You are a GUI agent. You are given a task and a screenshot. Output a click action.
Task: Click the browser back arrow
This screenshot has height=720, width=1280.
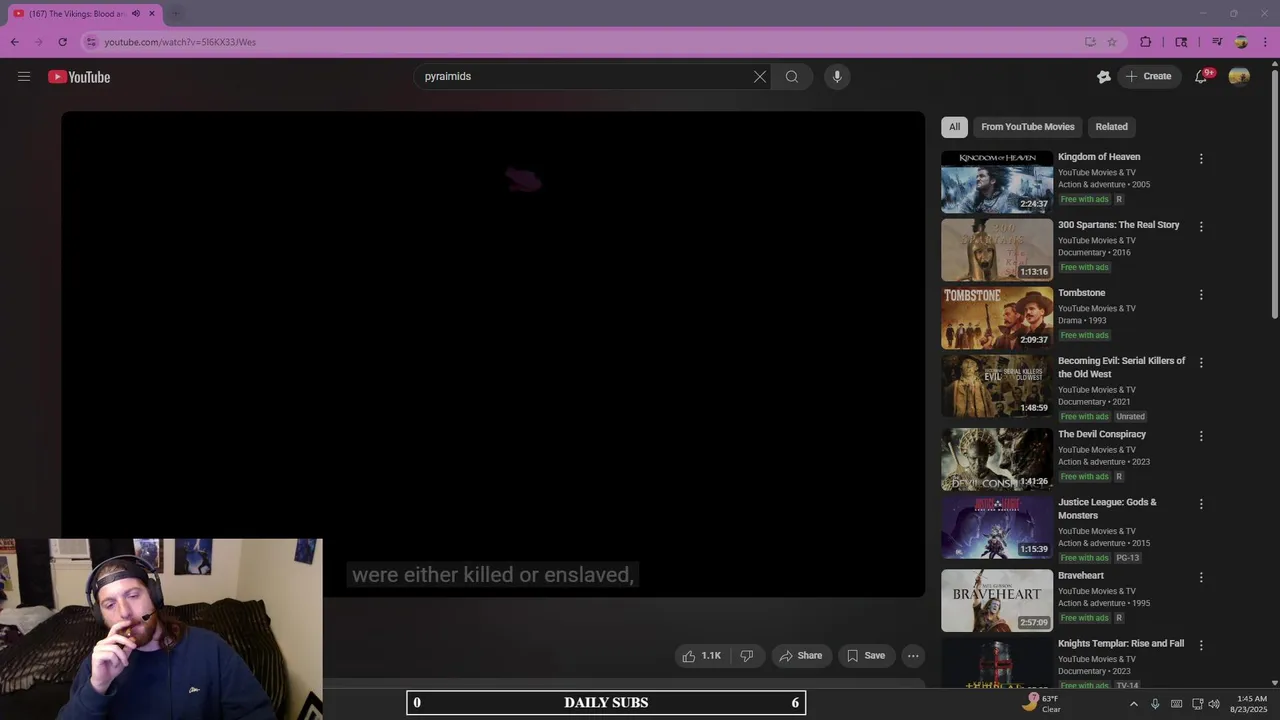click(14, 42)
